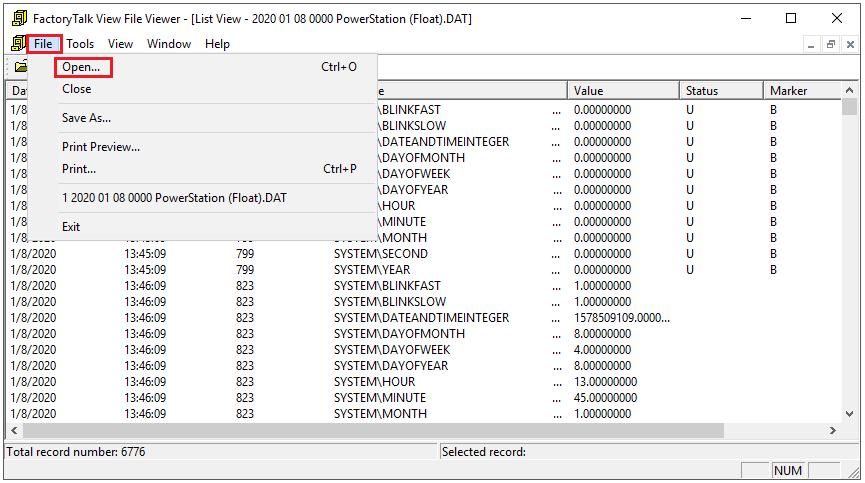Viewport: 865px width, 483px height.
Task: Click the Ctrl+O shortcut text beside Open...
Action: coord(339,67)
